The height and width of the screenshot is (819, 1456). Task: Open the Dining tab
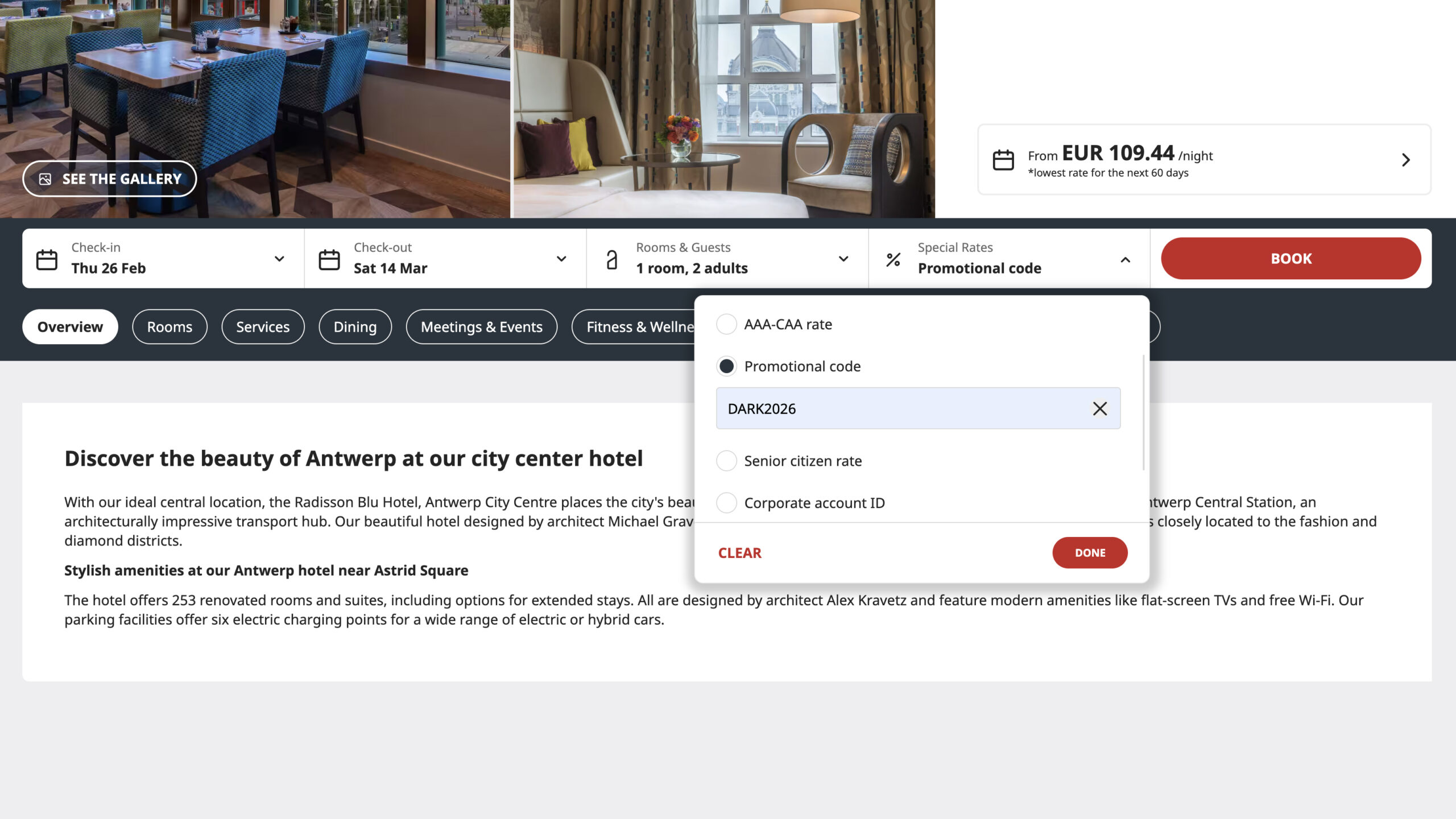[355, 326]
